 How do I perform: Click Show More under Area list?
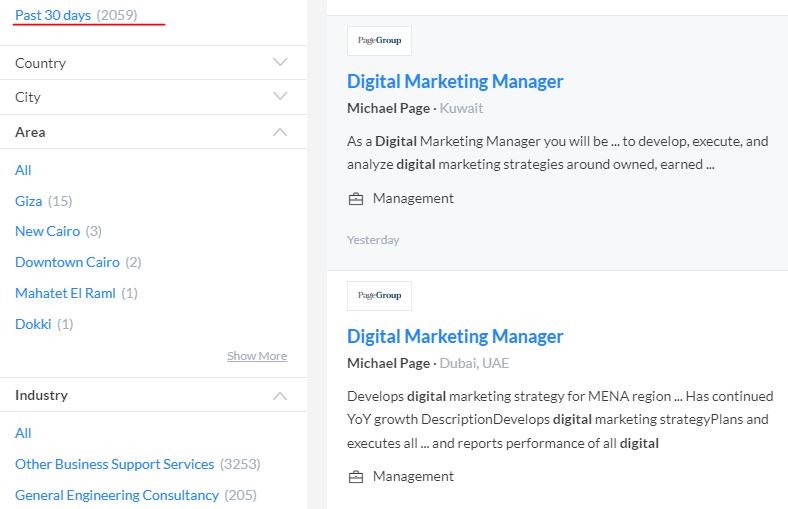pyautogui.click(x=257, y=356)
